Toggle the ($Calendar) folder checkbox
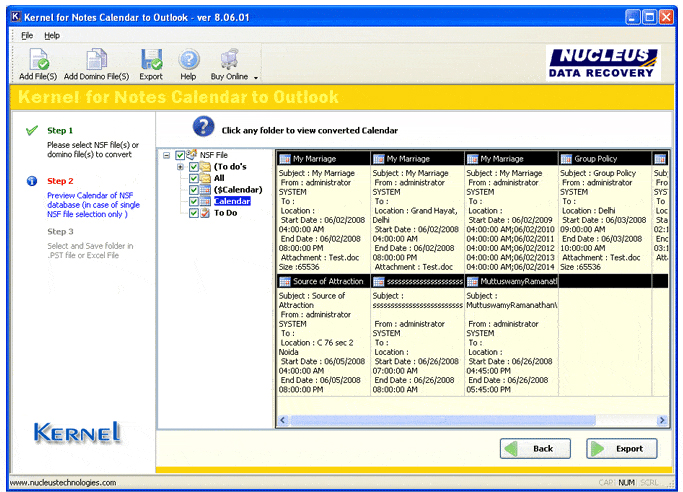 pos(194,190)
